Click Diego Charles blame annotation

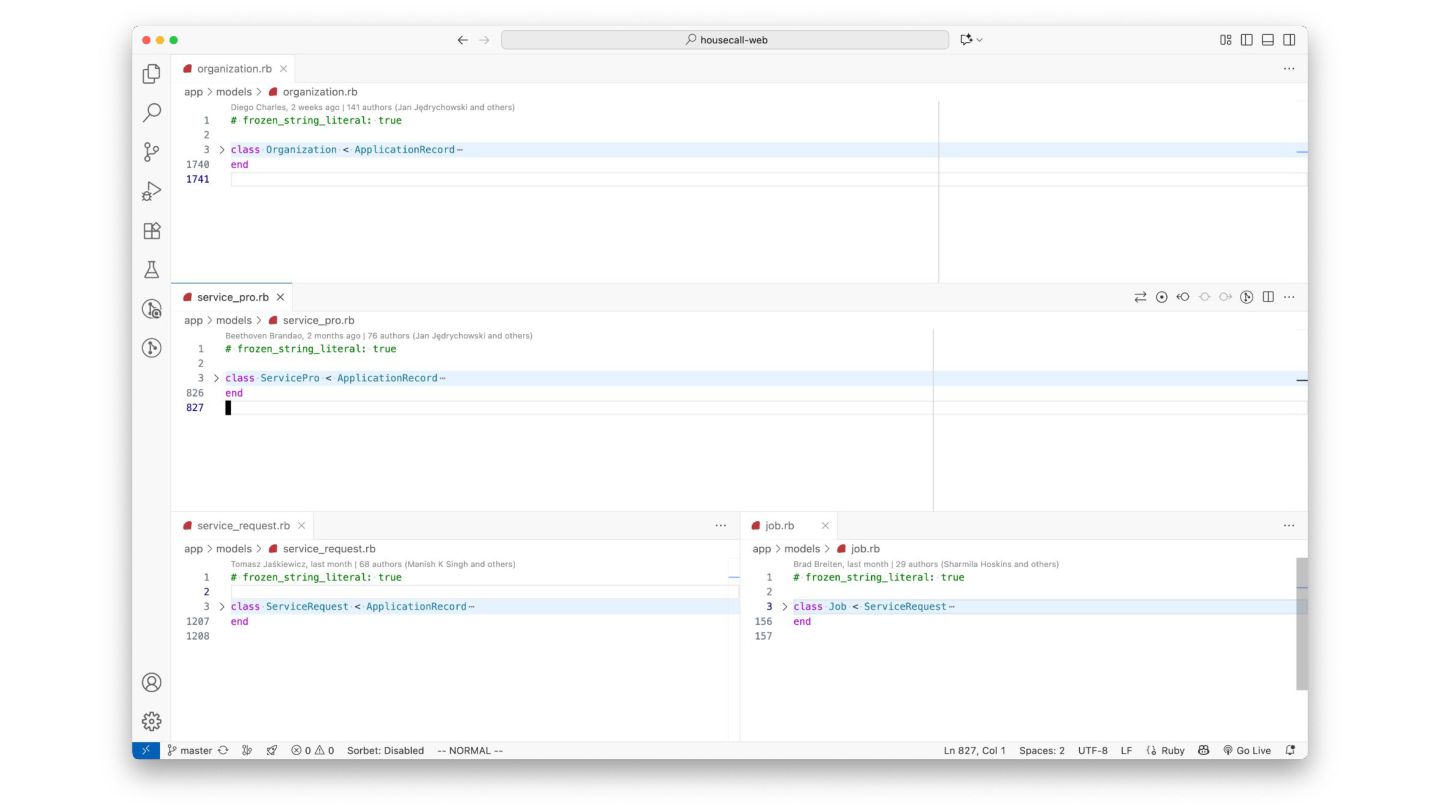pyautogui.click(x=372, y=107)
